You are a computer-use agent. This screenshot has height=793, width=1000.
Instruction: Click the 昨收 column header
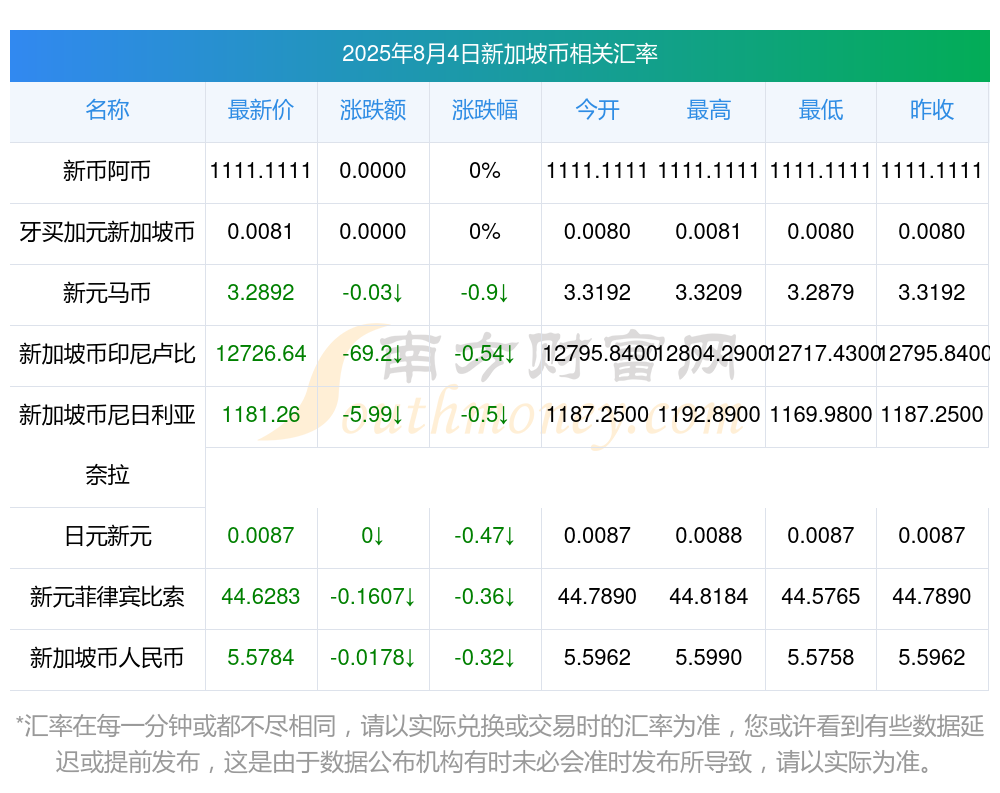pos(932,110)
